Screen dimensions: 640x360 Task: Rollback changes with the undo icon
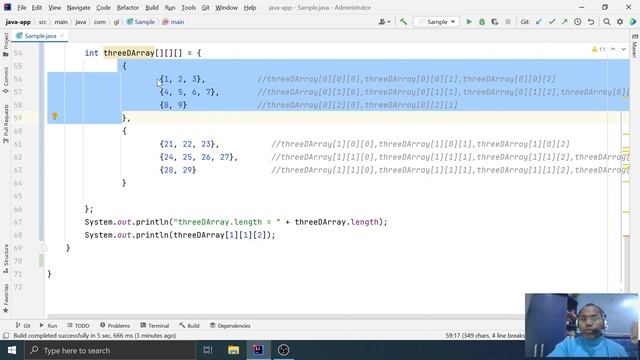pyautogui.click(x=591, y=22)
